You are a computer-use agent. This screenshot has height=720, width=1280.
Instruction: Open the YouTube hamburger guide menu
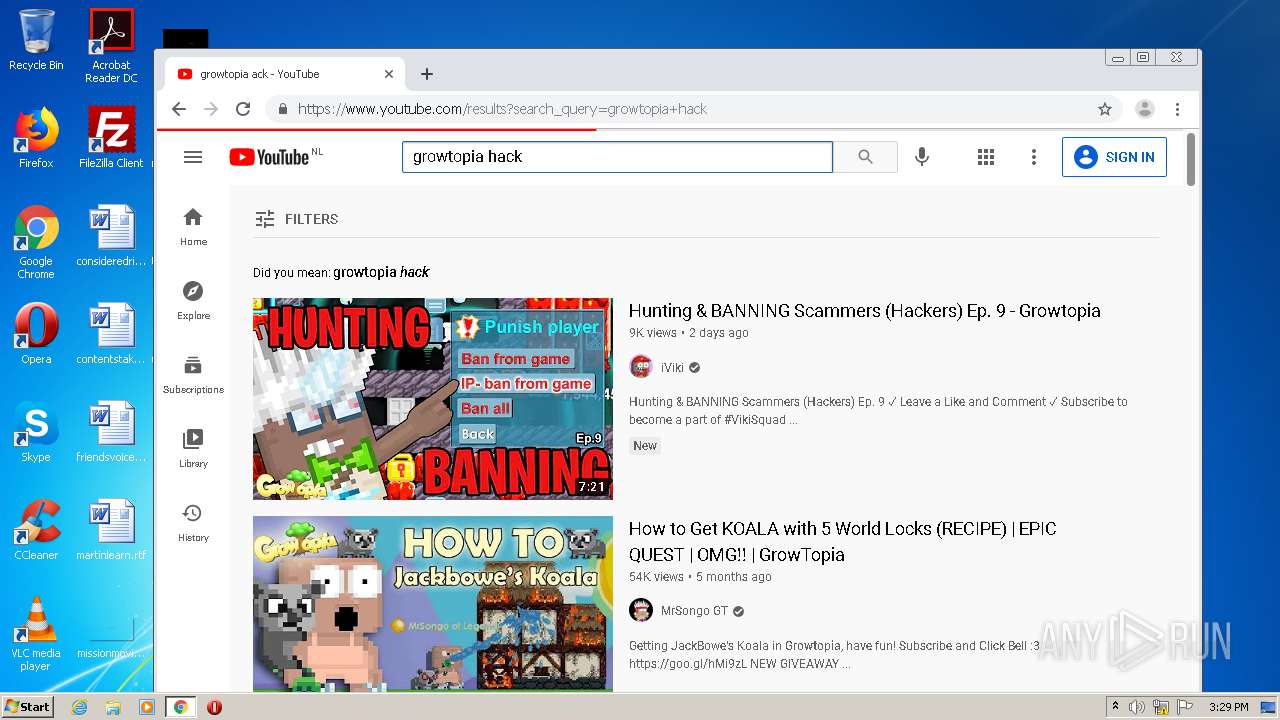point(193,157)
